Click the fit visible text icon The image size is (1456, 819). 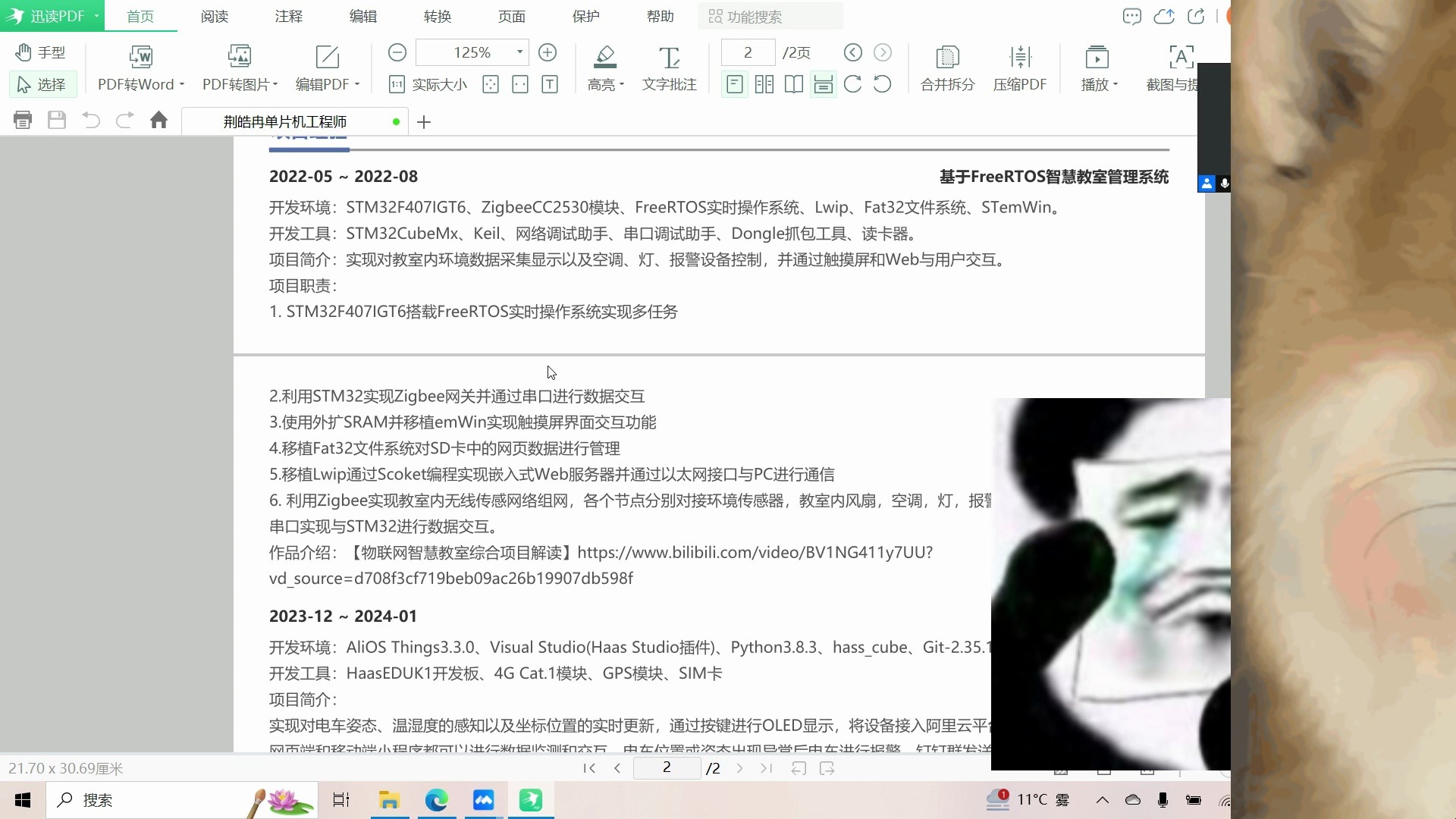(550, 84)
